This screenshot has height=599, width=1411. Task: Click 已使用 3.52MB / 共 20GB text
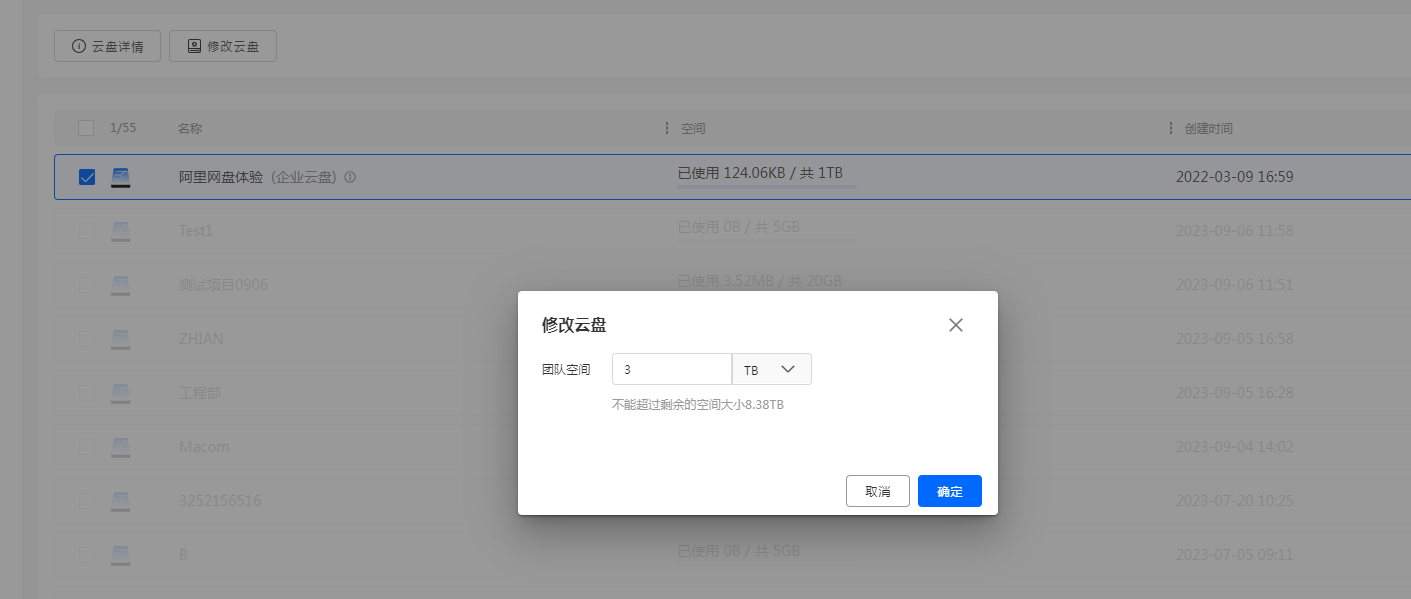(760, 281)
